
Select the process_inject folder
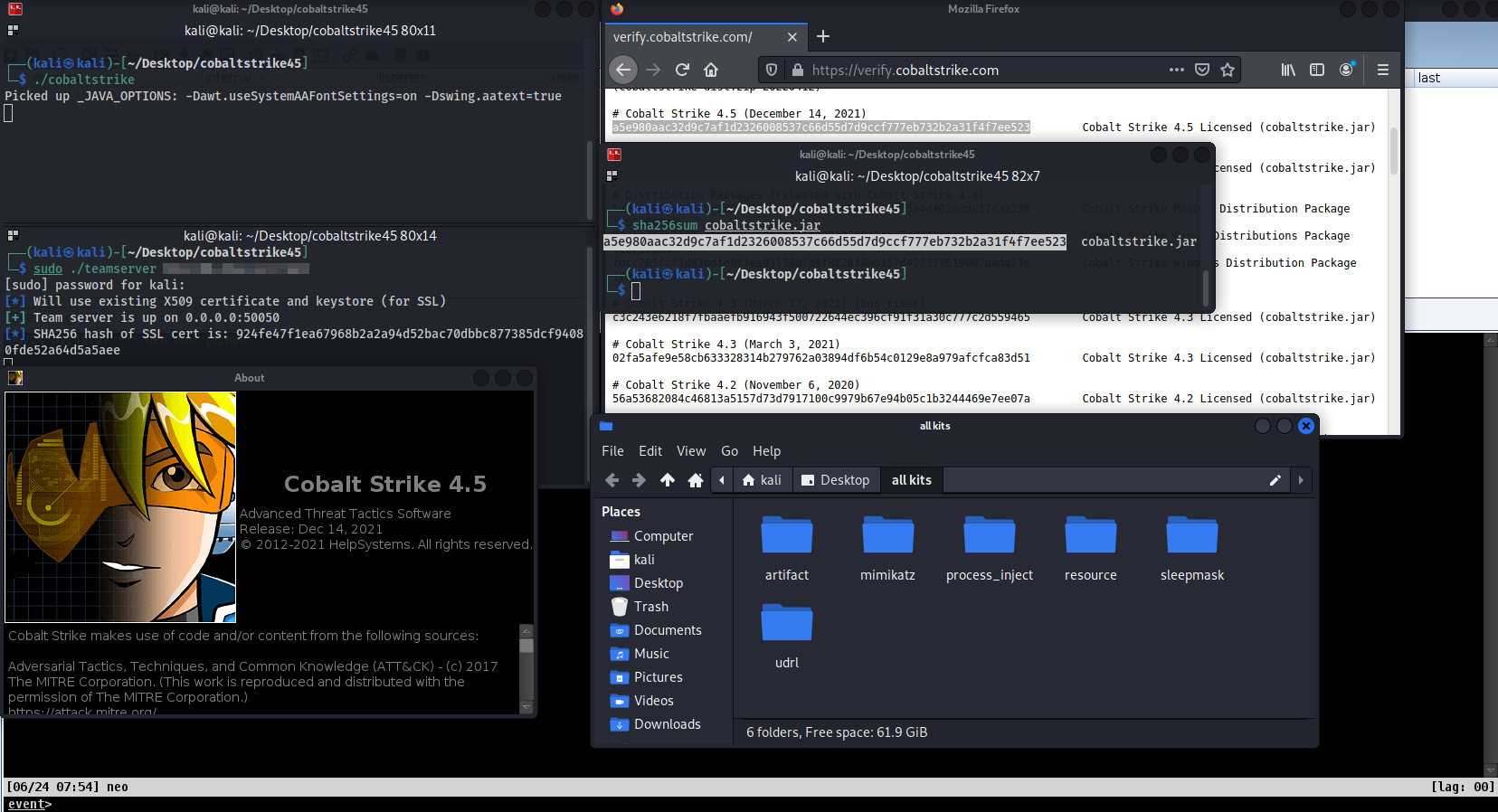[x=990, y=548]
